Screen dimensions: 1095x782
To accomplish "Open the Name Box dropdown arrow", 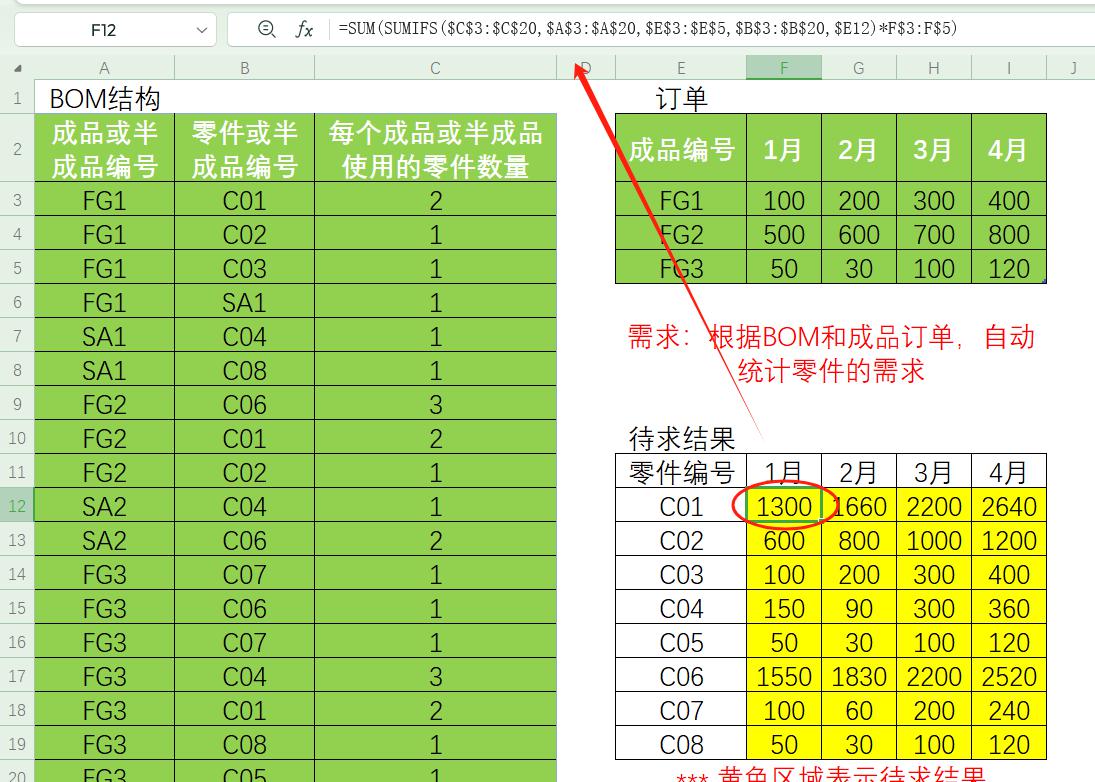I will 202,30.
